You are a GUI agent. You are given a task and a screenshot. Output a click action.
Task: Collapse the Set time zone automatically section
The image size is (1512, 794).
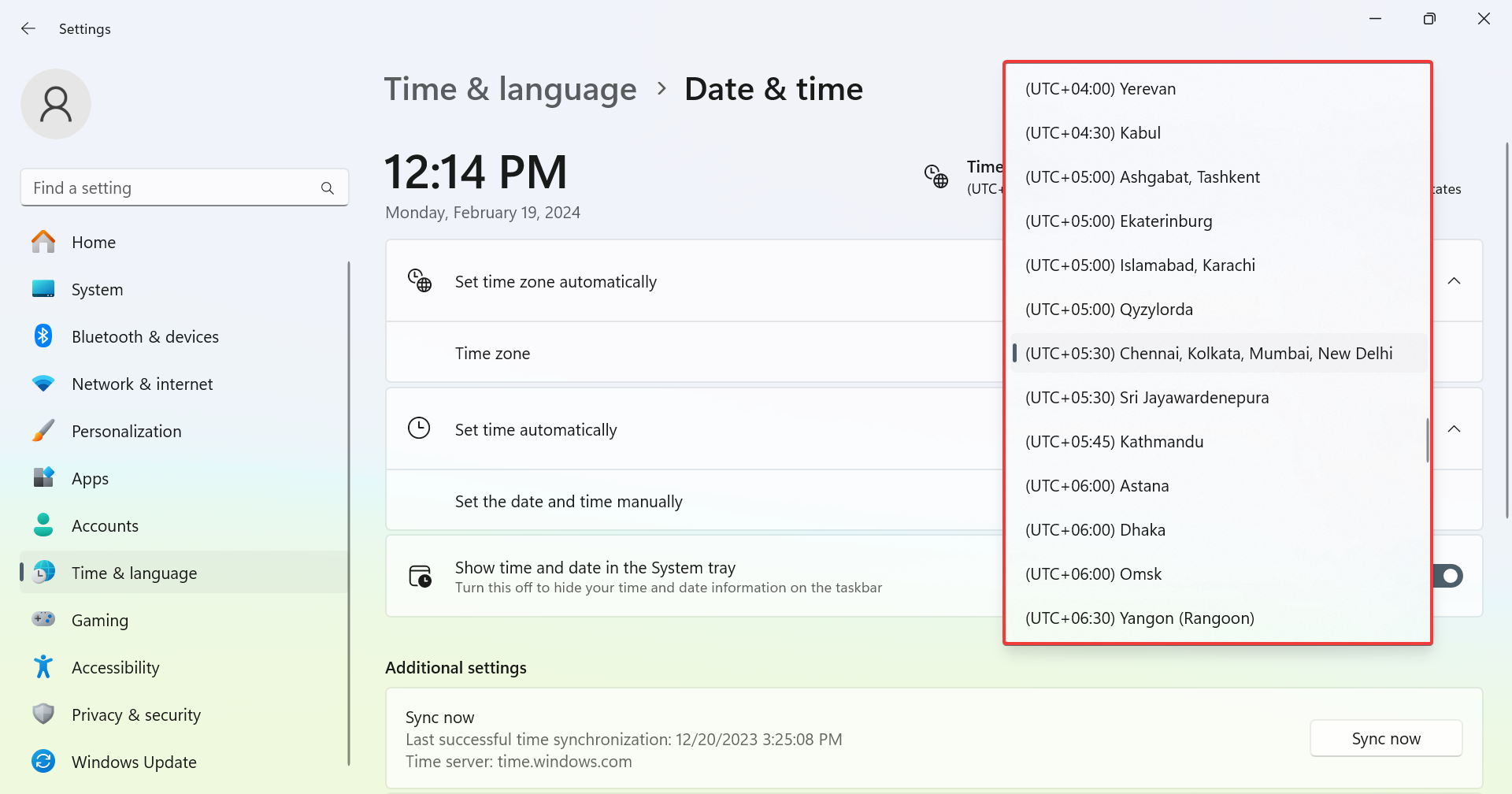point(1454,281)
